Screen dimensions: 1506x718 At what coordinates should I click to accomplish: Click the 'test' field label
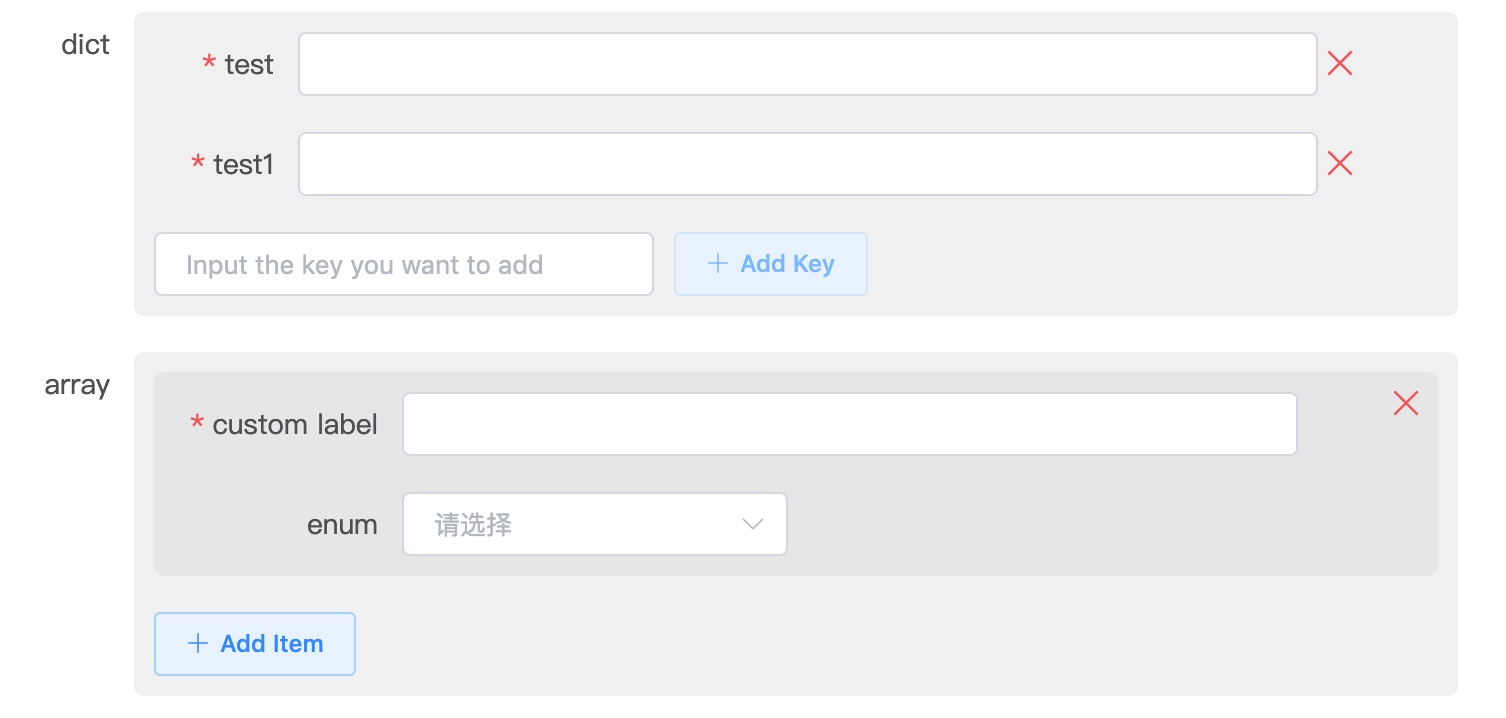point(249,65)
